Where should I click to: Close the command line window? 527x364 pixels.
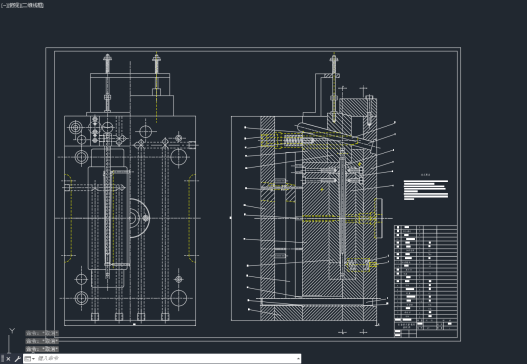click(x=8, y=359)
